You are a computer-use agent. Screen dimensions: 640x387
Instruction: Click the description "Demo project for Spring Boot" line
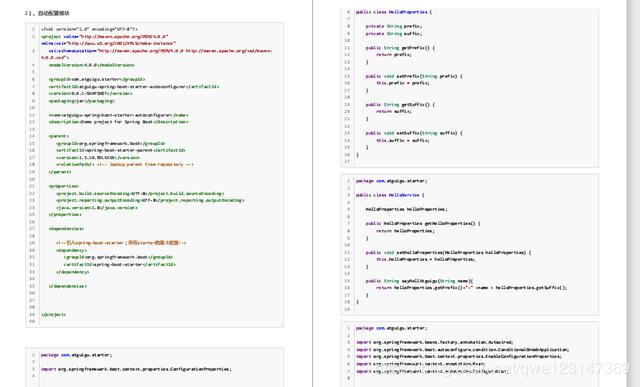[x=118, y=122]
